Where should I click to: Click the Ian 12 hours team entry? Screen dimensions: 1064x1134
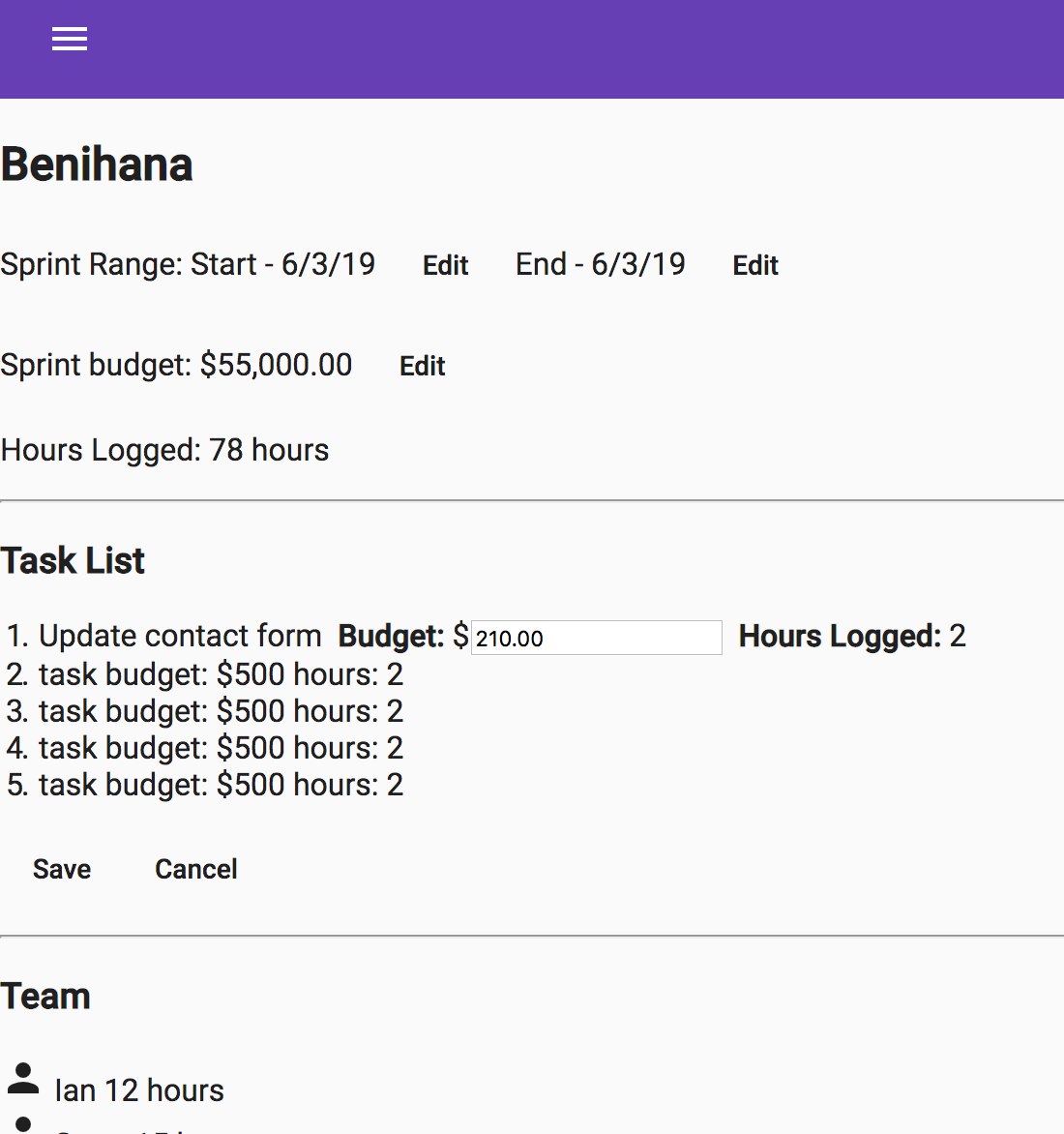click(139, 1090)
